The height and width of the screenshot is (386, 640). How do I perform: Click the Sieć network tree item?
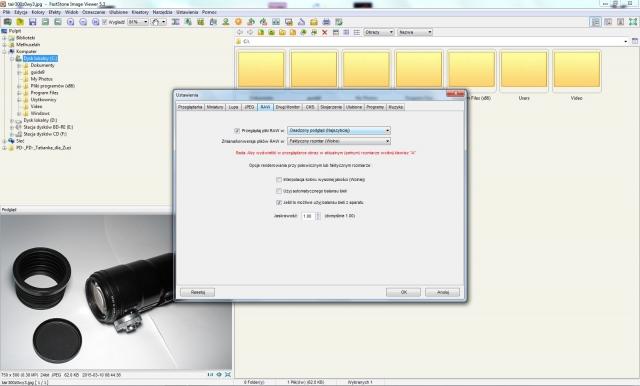point(20,141)
